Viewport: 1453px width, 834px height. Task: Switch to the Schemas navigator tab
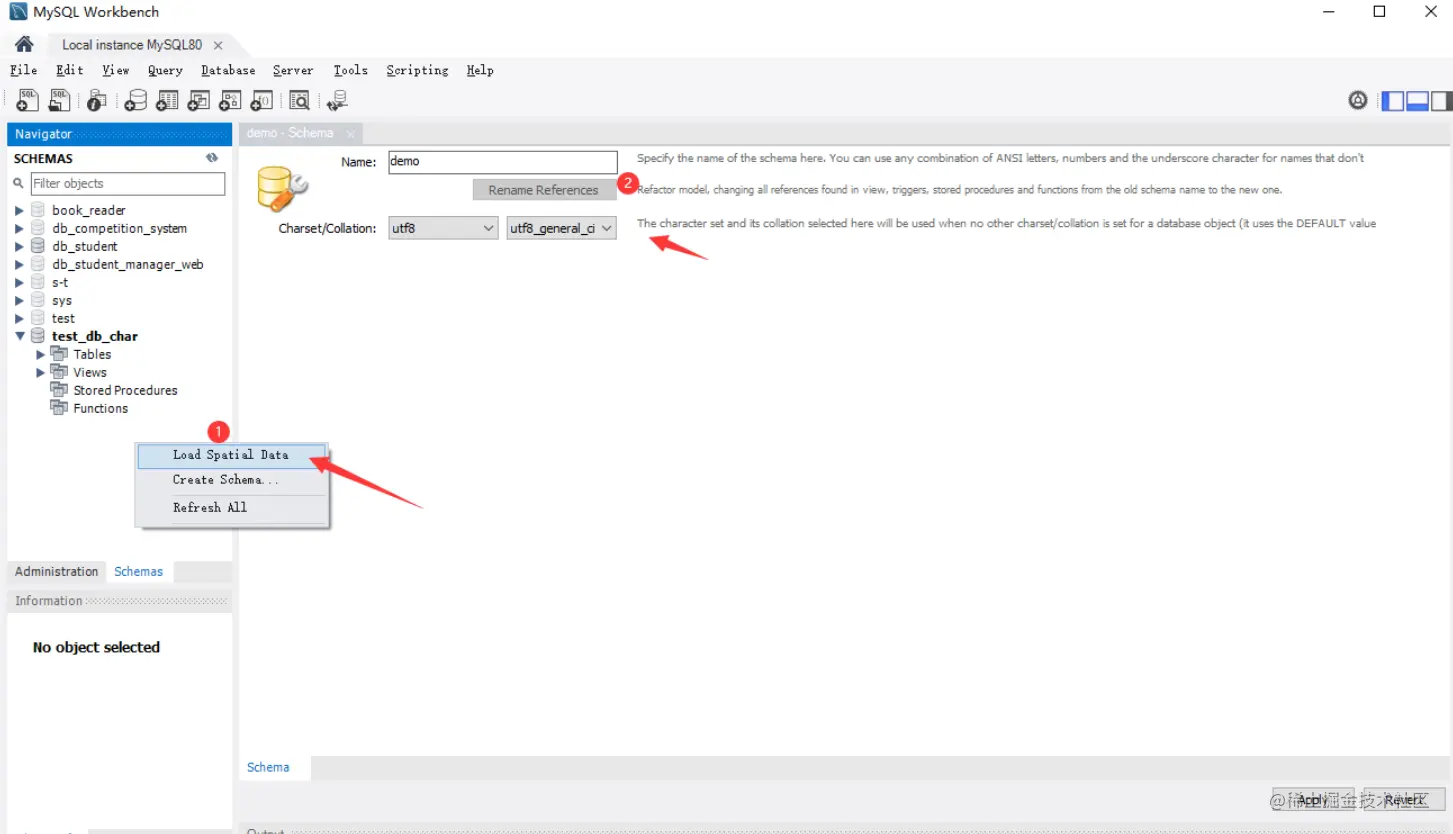[139, 571]
